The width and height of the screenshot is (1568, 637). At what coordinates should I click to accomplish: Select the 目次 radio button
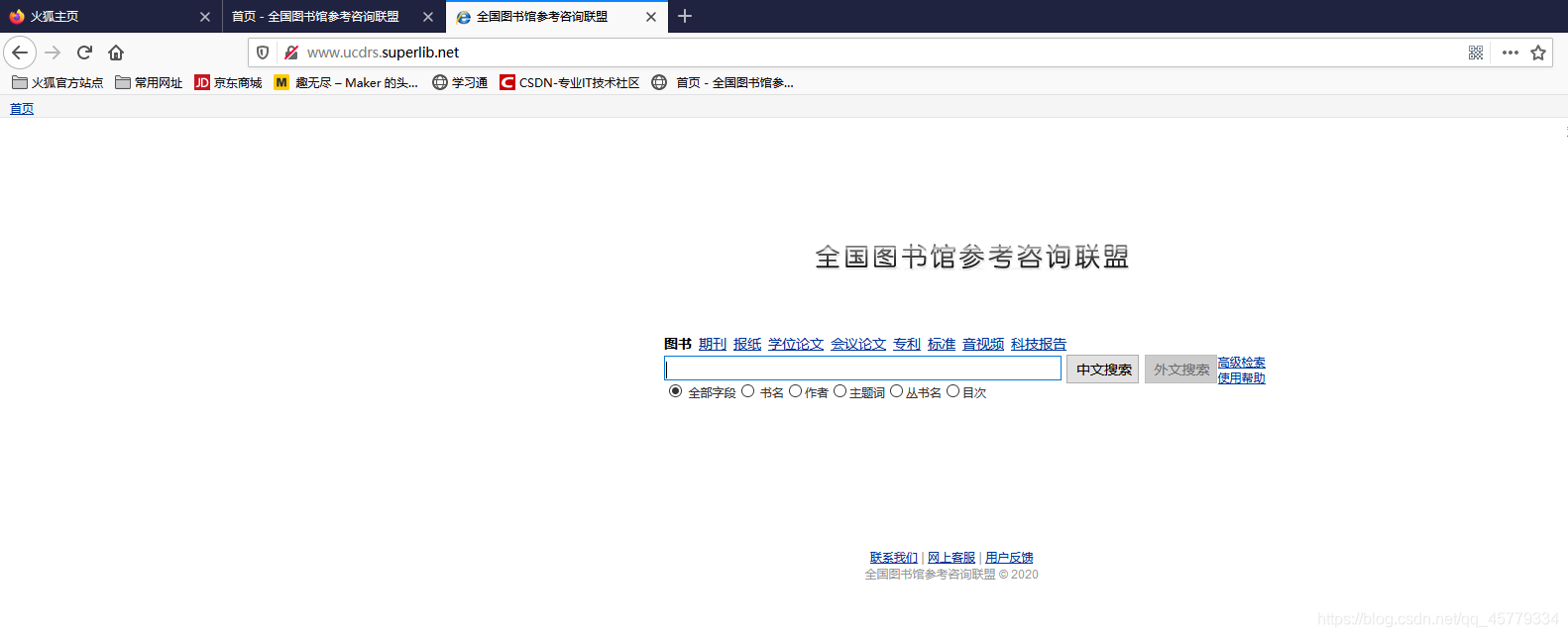(952, 391)
